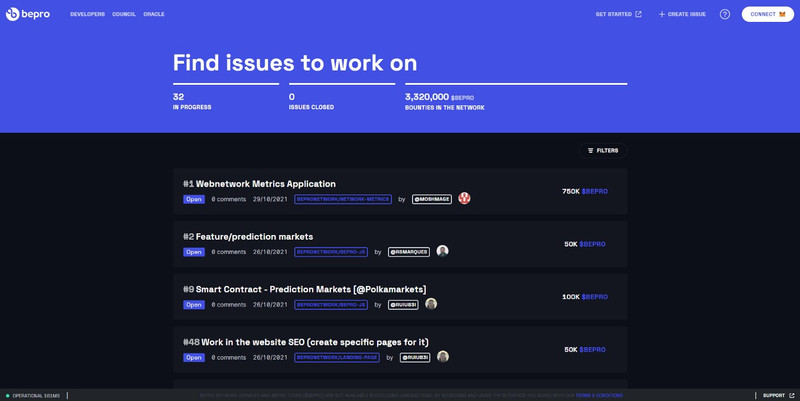Open issue #1 Webnetwork Metrics Application
The image size is (800, 401).
pyautogui.click(x=265, y=184)
